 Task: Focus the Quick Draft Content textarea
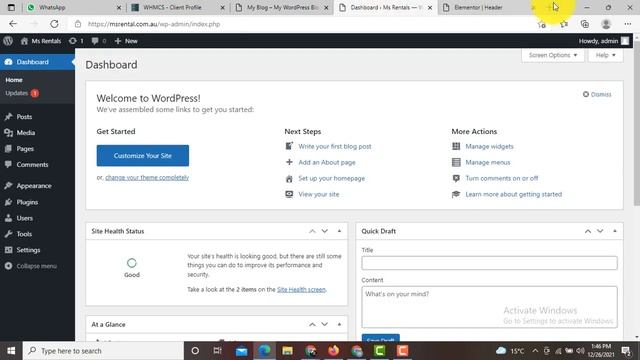coord(489,307)
